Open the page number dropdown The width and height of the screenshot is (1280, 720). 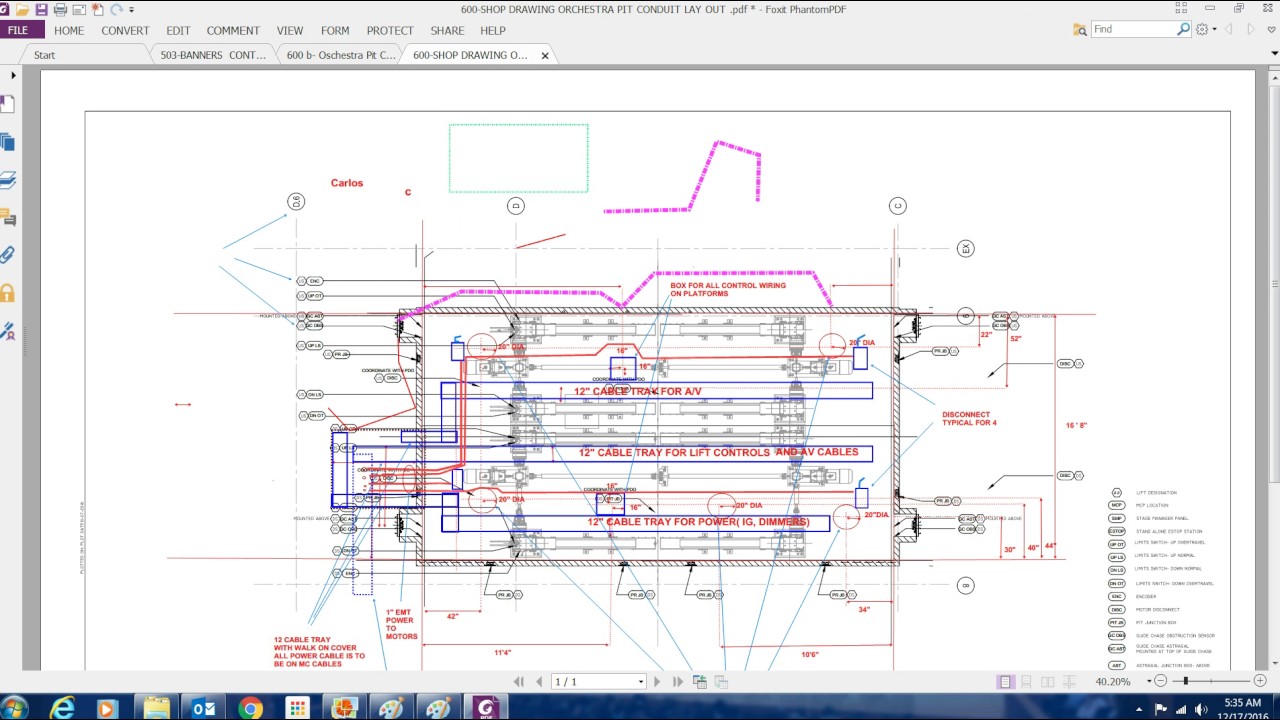tap(641, 681)
